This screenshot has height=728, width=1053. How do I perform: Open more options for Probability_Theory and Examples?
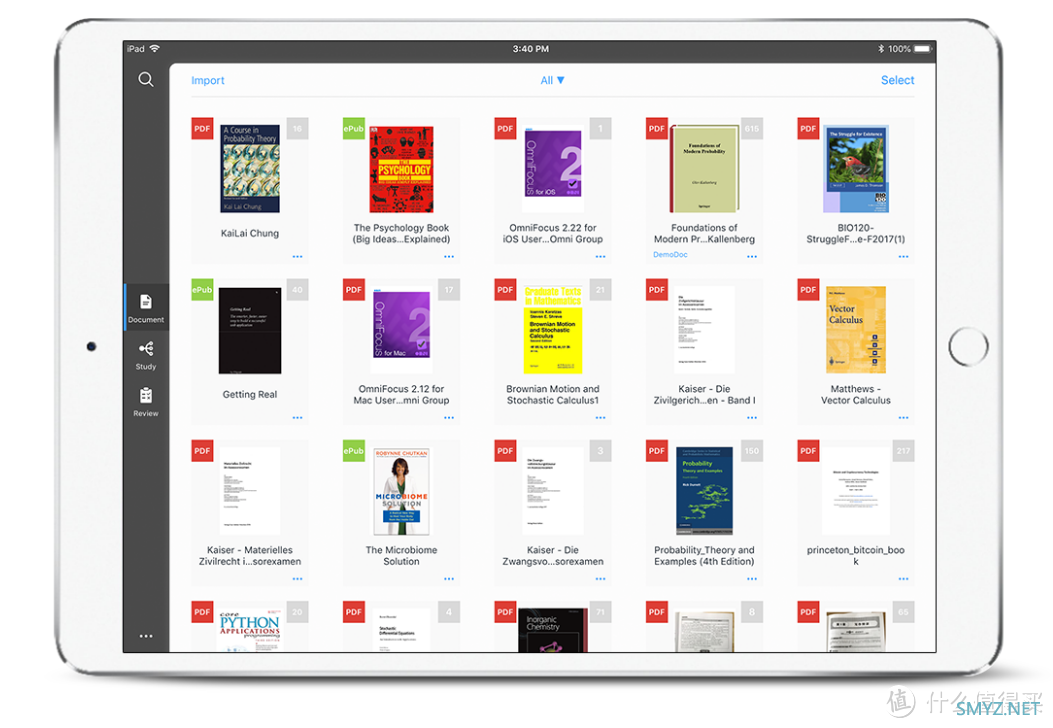point(751,578)
